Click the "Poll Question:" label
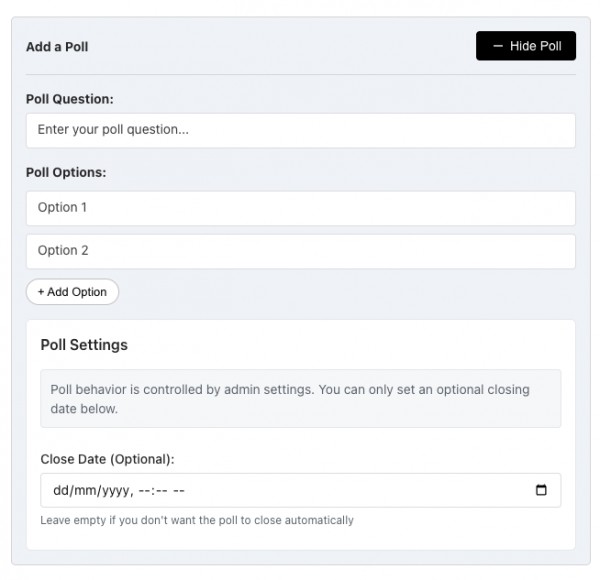600x580 pixels. [69, 99]
